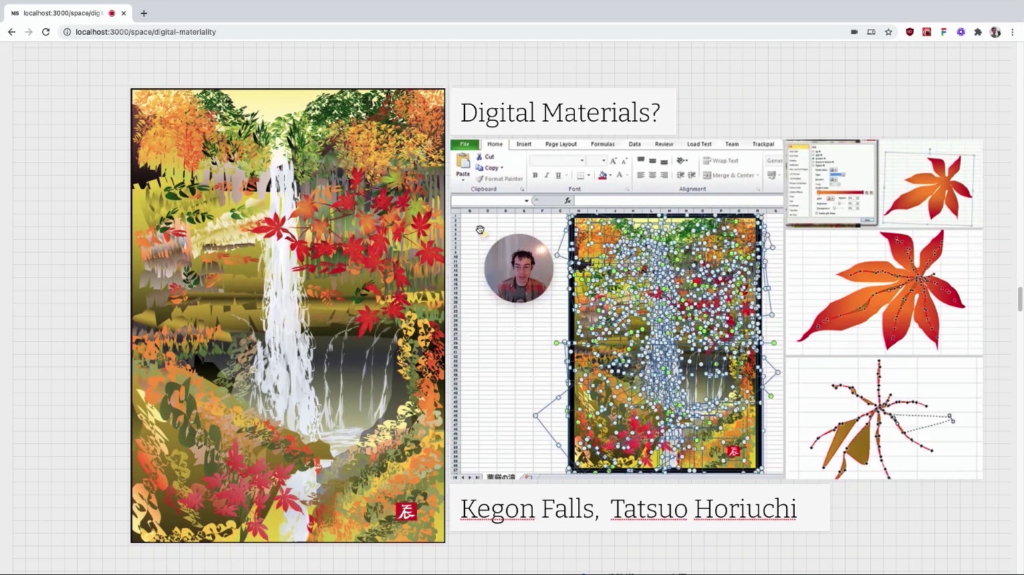Click the Font Color letter A icon
The height and width of the screenshot is (575, 1024).
(619, 175)
